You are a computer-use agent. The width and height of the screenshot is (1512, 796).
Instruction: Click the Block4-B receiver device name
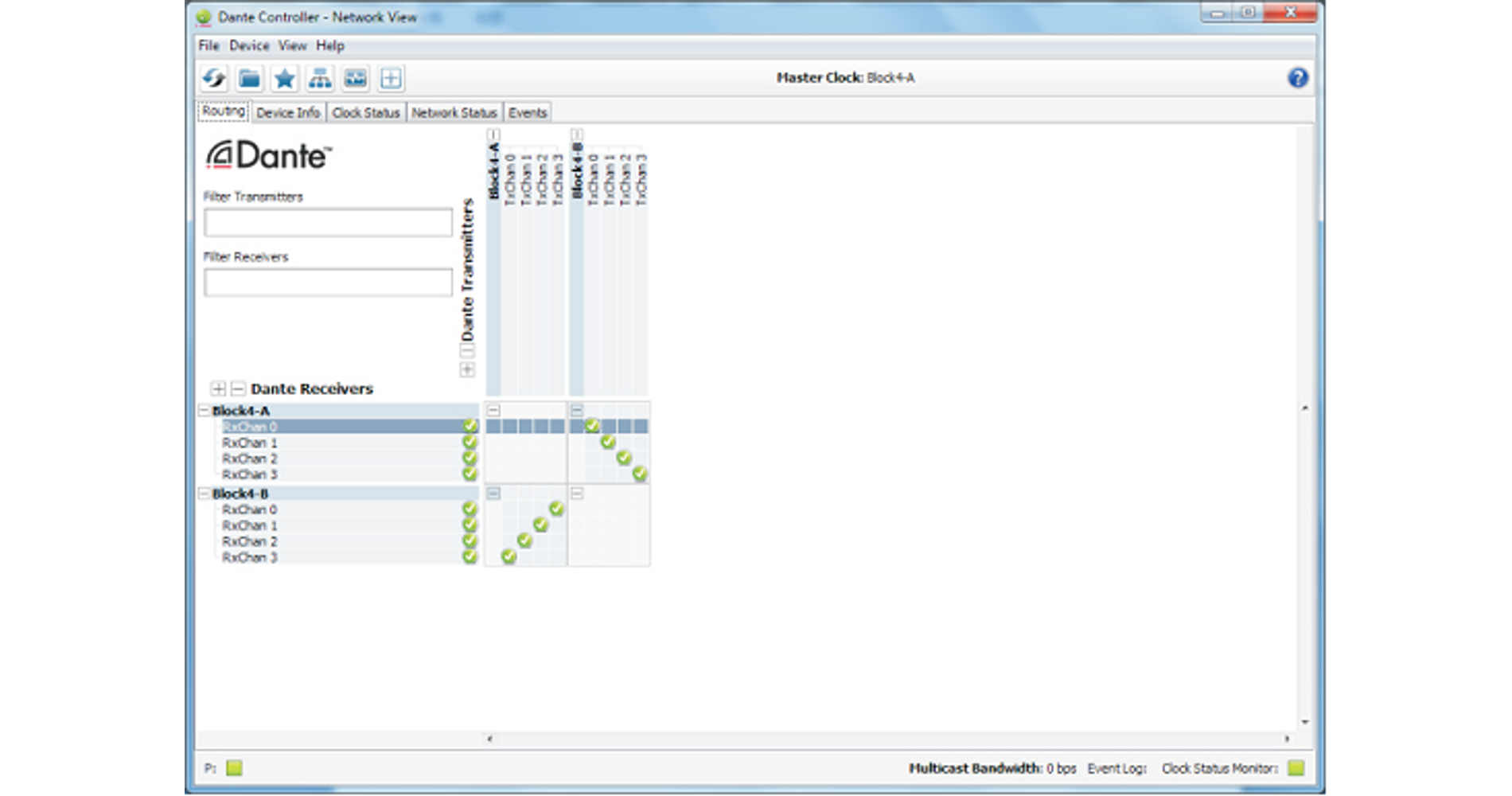[x=240, y=494]
